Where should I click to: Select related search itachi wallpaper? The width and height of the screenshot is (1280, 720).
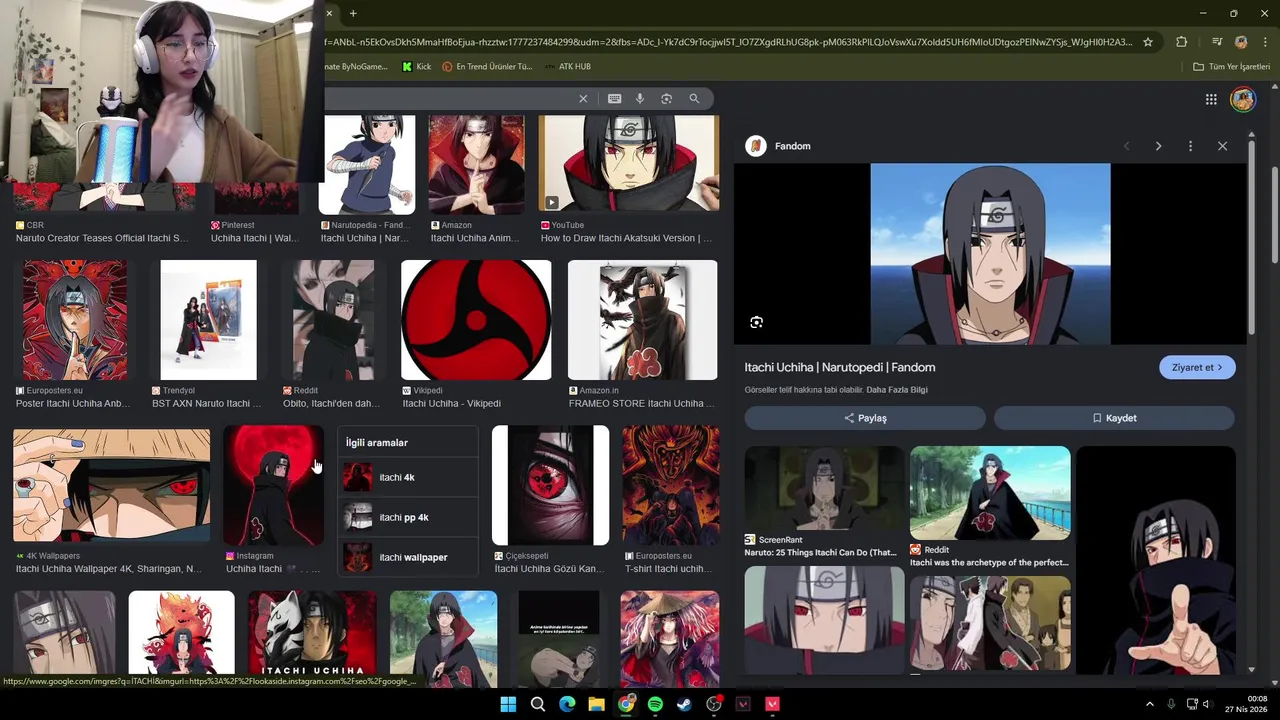click(407, 557)
